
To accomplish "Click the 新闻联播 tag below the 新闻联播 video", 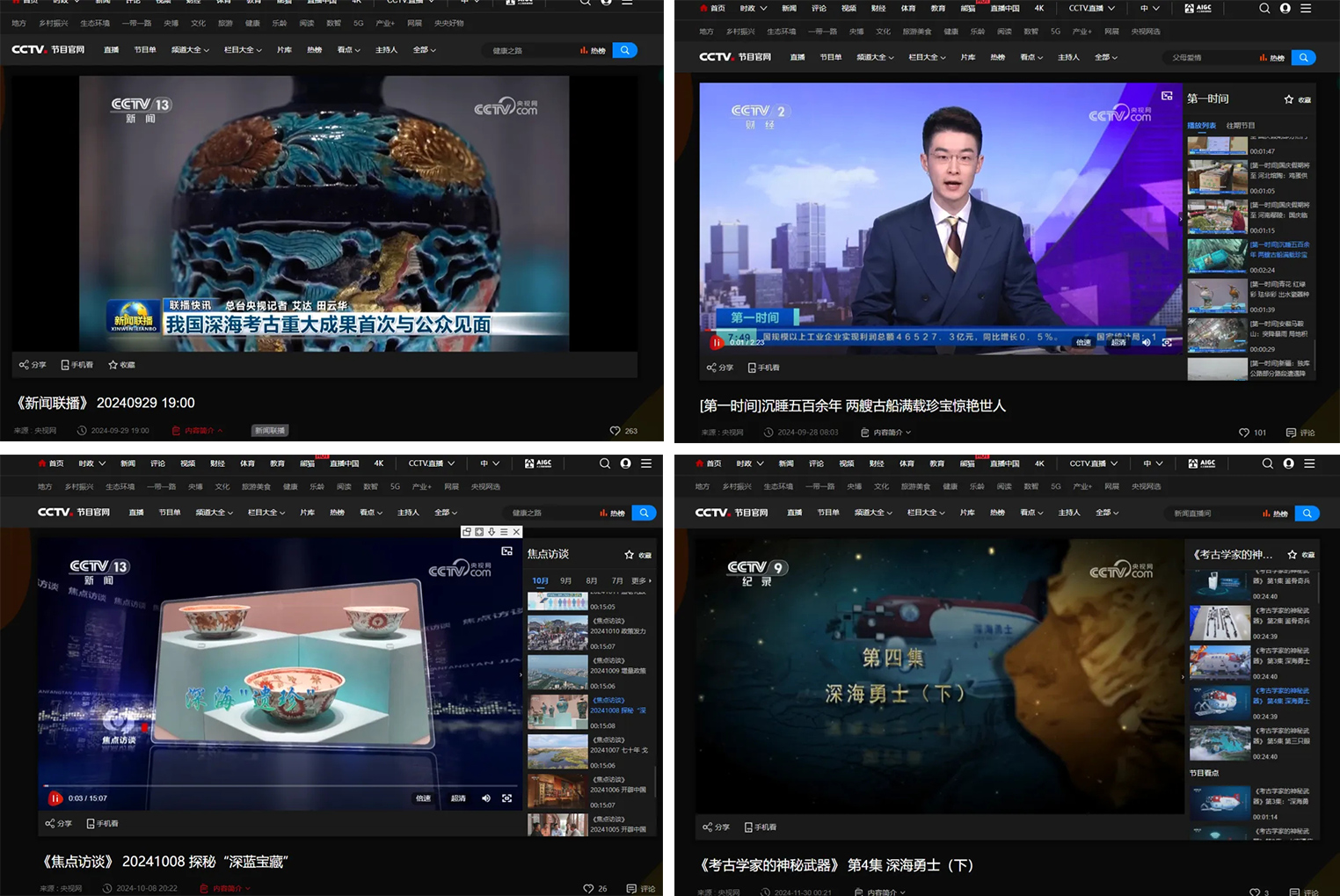I will pos(269,431).
